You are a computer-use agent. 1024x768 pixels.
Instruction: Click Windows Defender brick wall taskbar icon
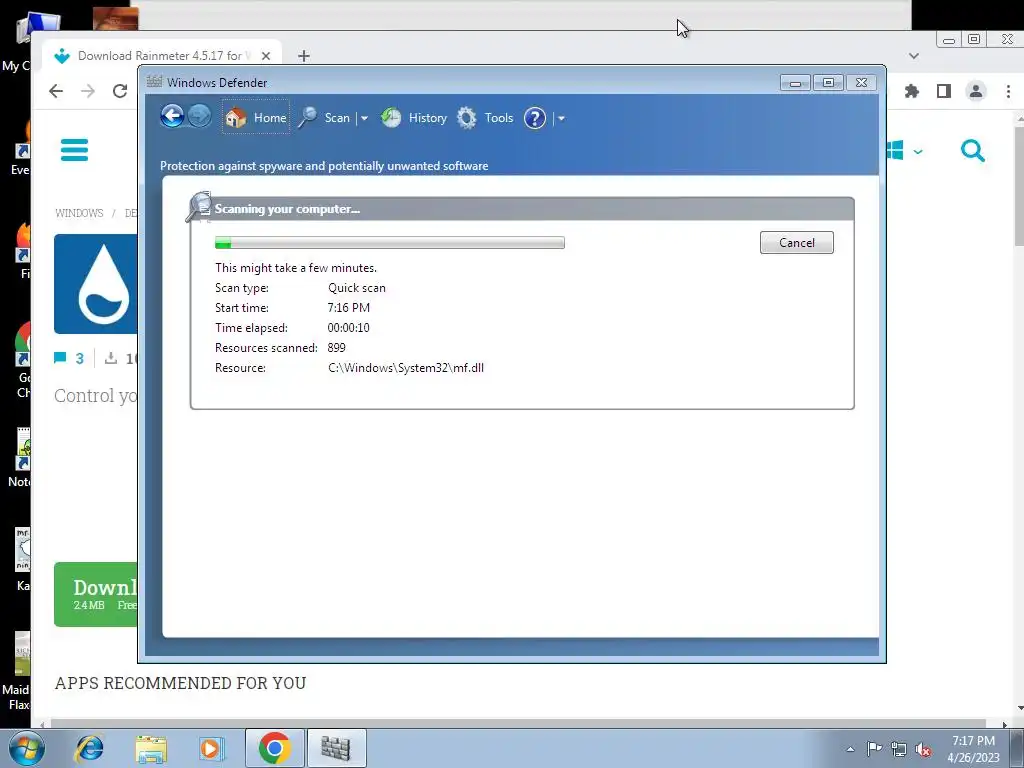tap(336, 748)
